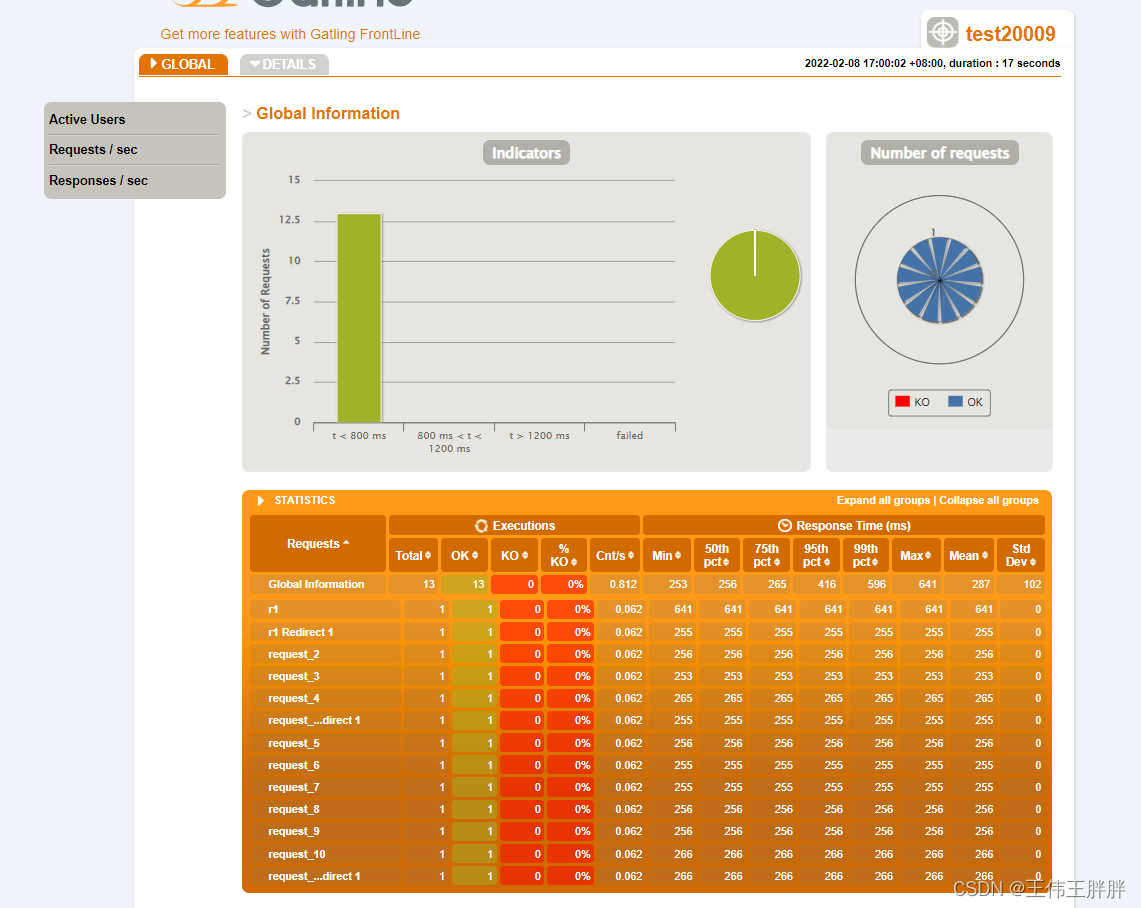Click the 596 99th pct global value

(x=876, y=584)
